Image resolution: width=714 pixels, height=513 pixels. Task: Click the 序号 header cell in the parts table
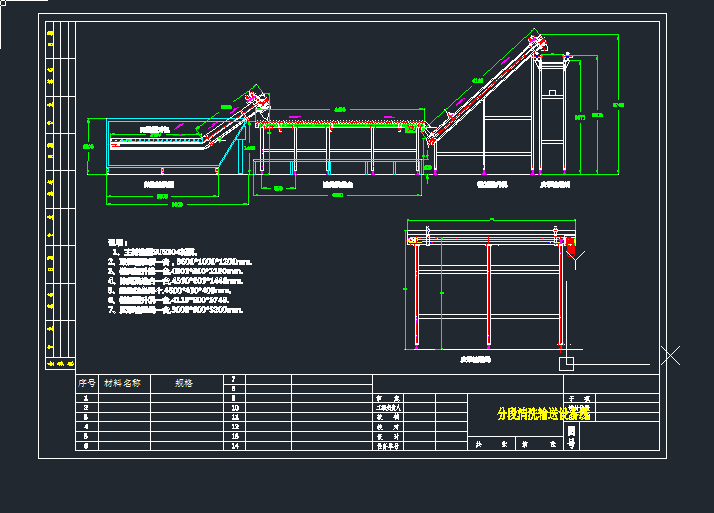tap(87, 383)
